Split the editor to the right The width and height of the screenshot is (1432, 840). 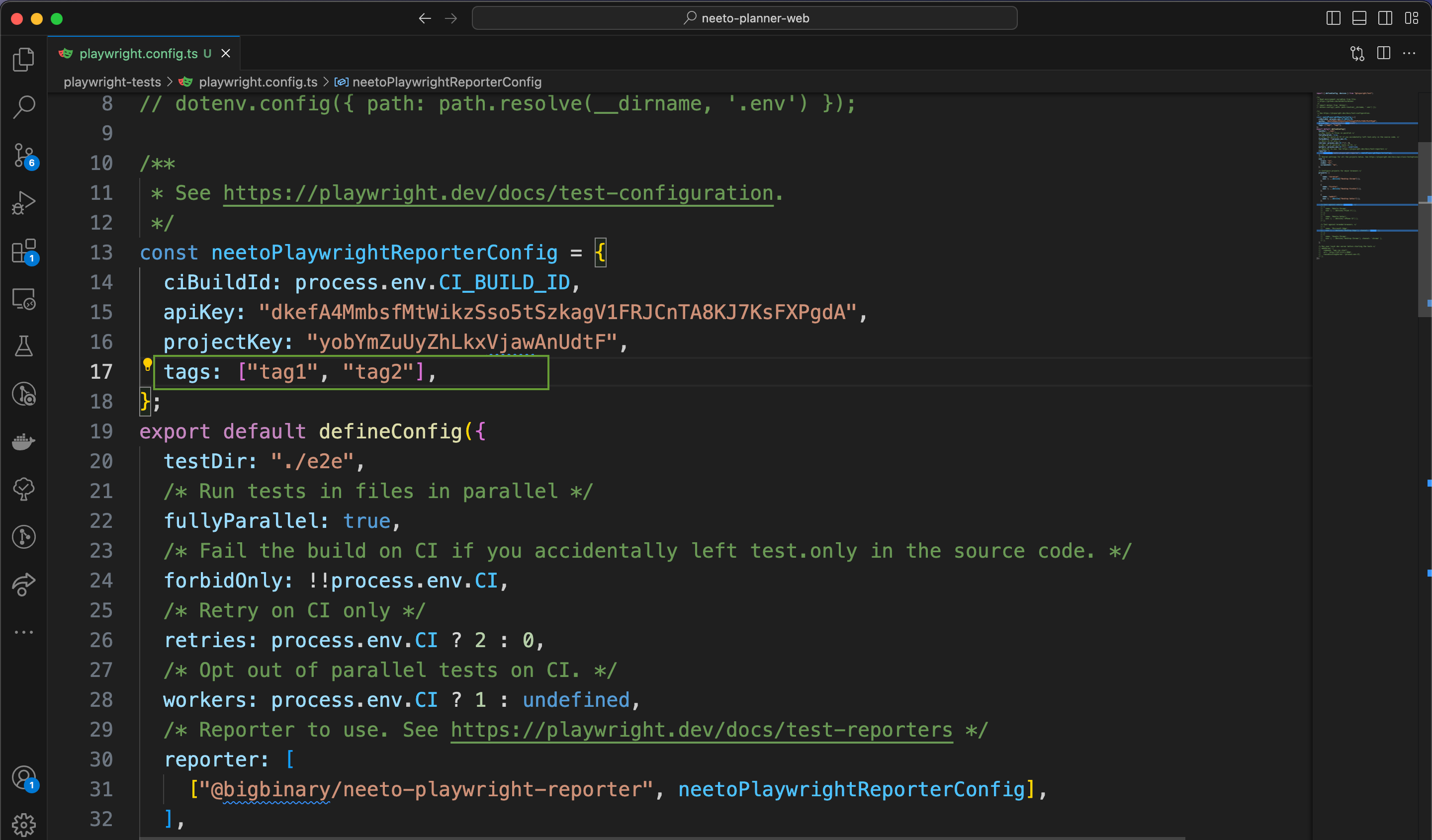pos(1384,53)
